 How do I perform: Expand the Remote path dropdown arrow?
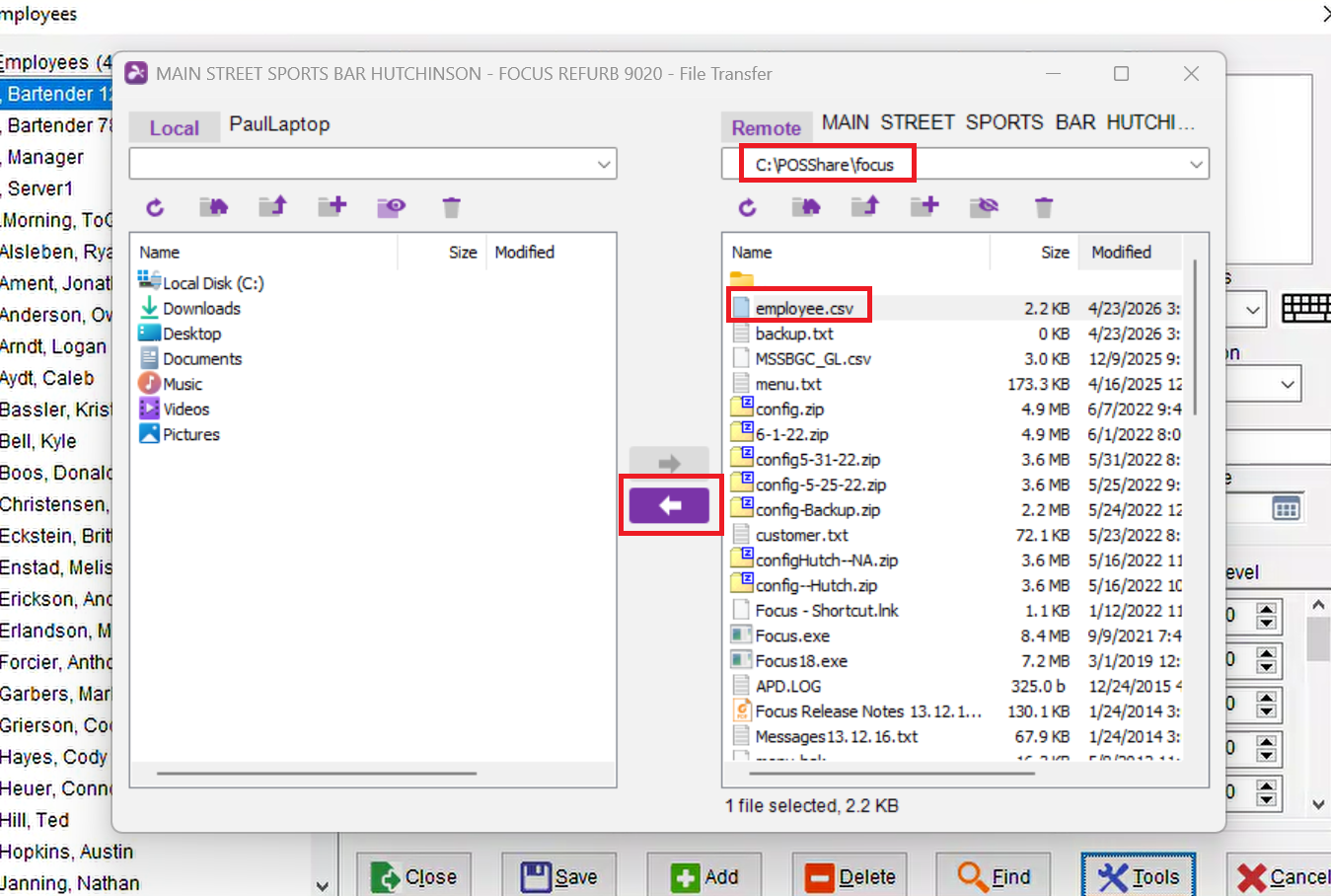(x=1196, y=165)
